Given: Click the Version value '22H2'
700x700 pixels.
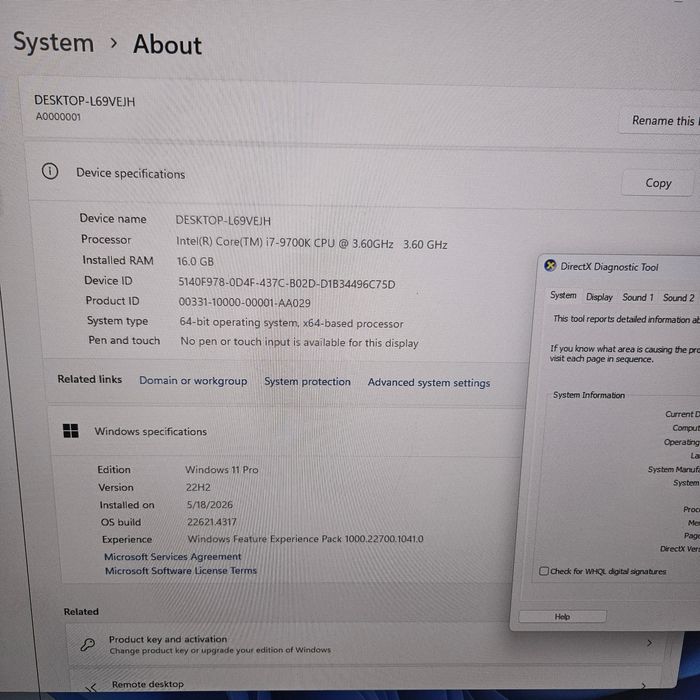Looking at the screenshot, I should point(198,487).
